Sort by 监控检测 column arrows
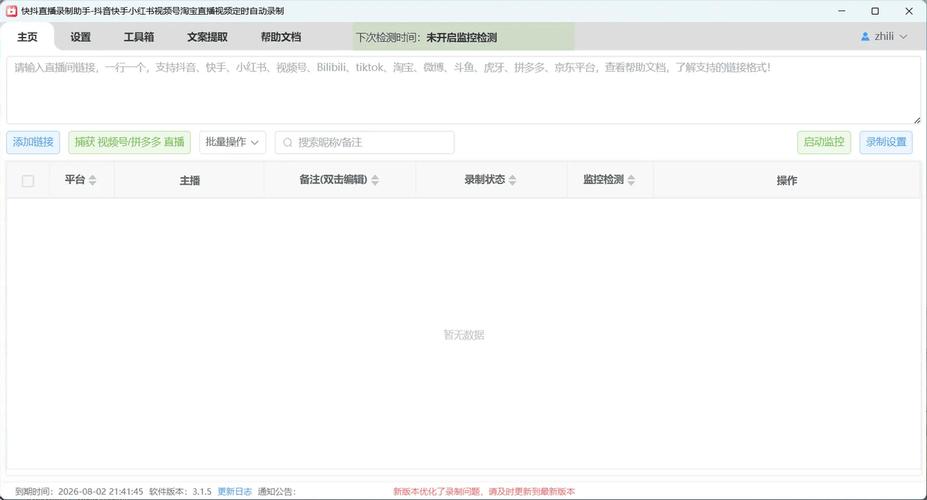This screenshot has height=500, width=927. pos(631,180)
